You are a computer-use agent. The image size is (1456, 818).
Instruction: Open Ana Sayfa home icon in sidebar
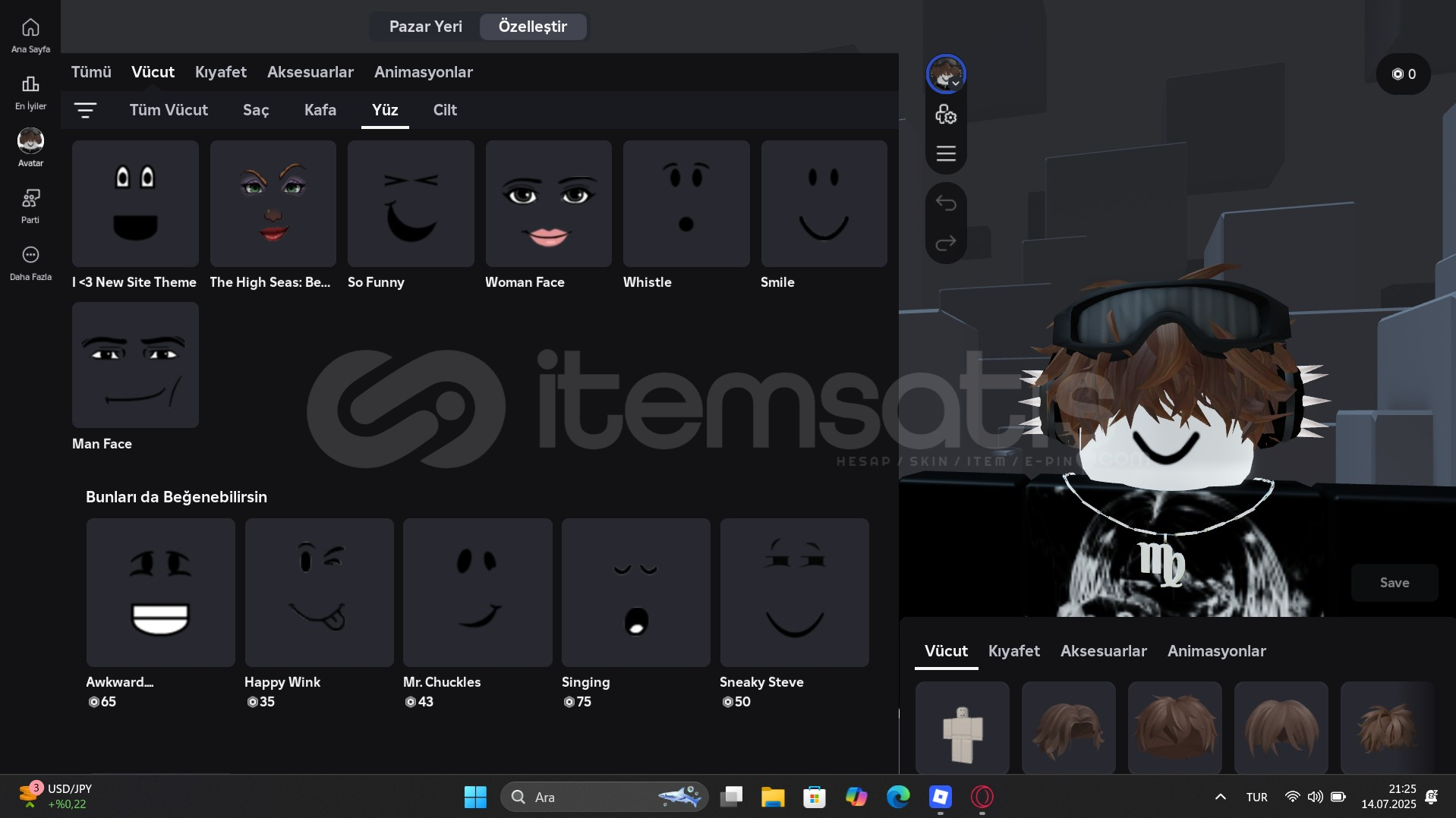[x=30, y=35]
